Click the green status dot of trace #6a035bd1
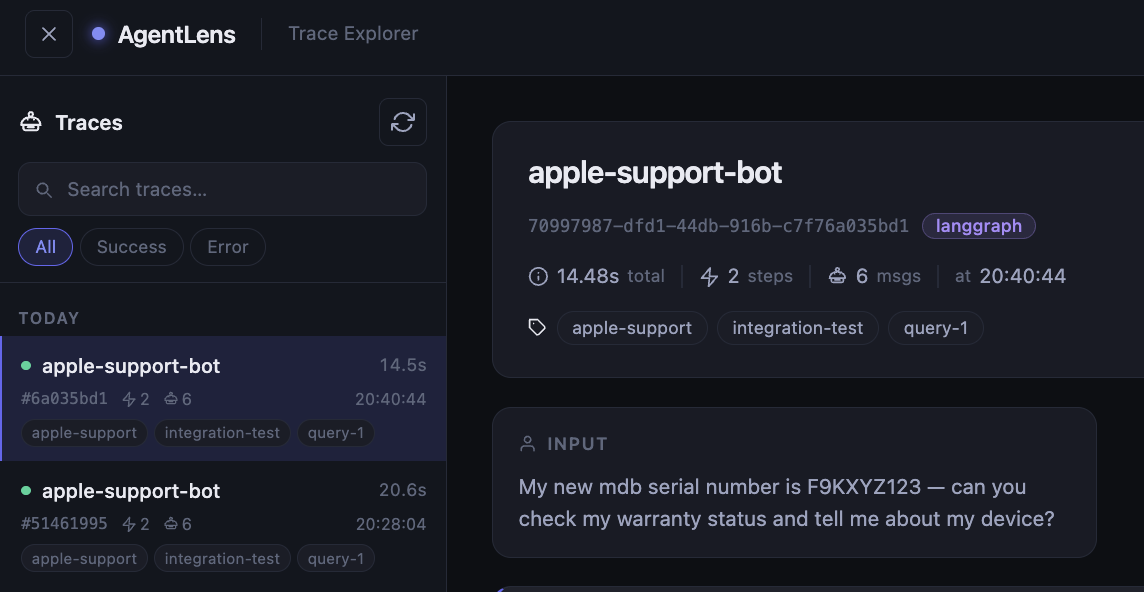This screenshot has width=1144, height=592. [x=26, y=366]
